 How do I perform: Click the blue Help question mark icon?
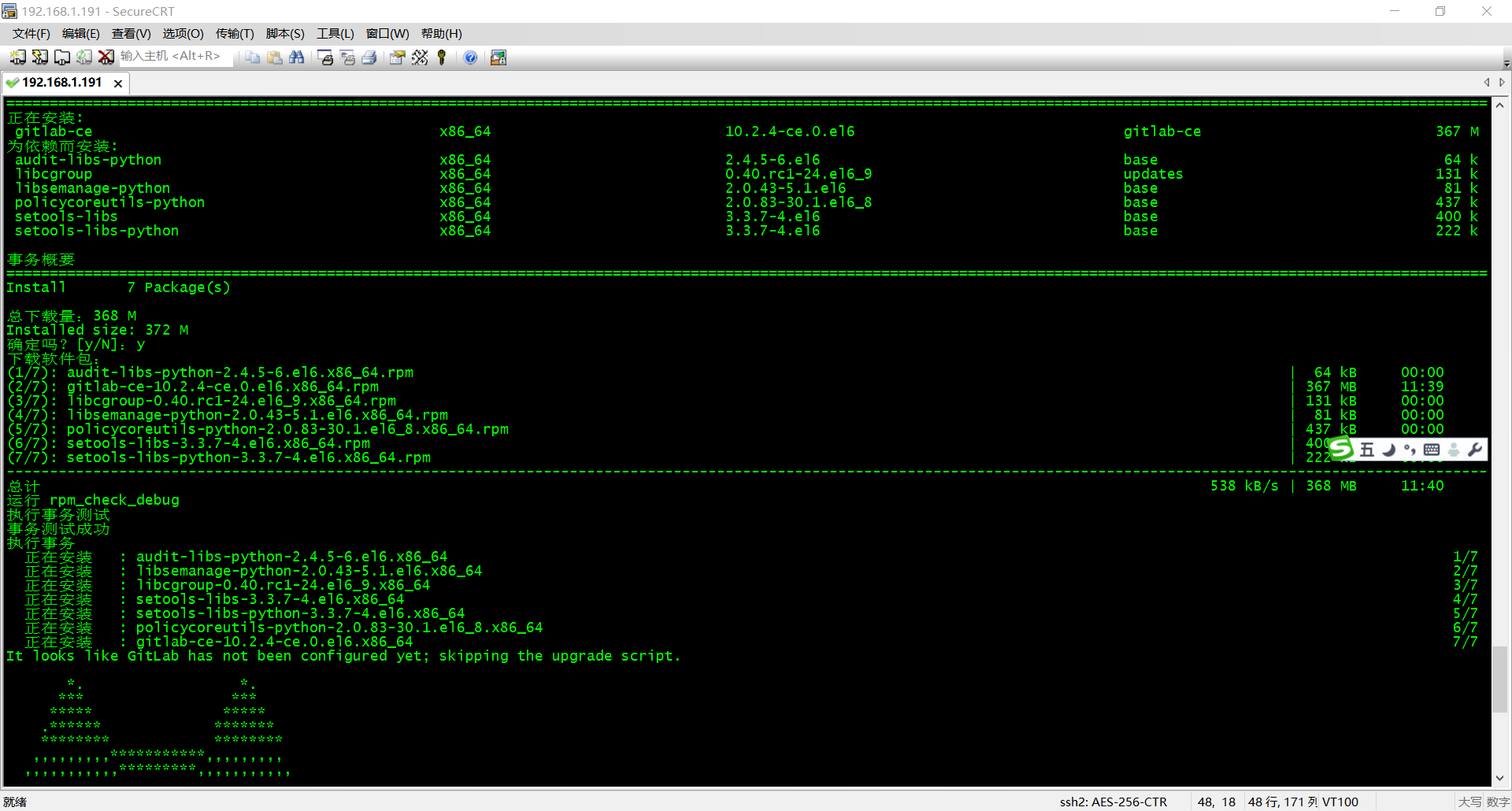470,57
